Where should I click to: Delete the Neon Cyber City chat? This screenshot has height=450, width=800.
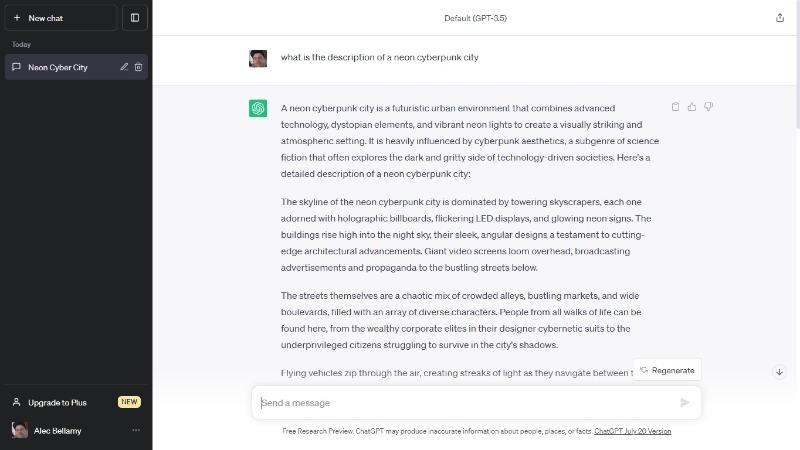tap(139, 67)
